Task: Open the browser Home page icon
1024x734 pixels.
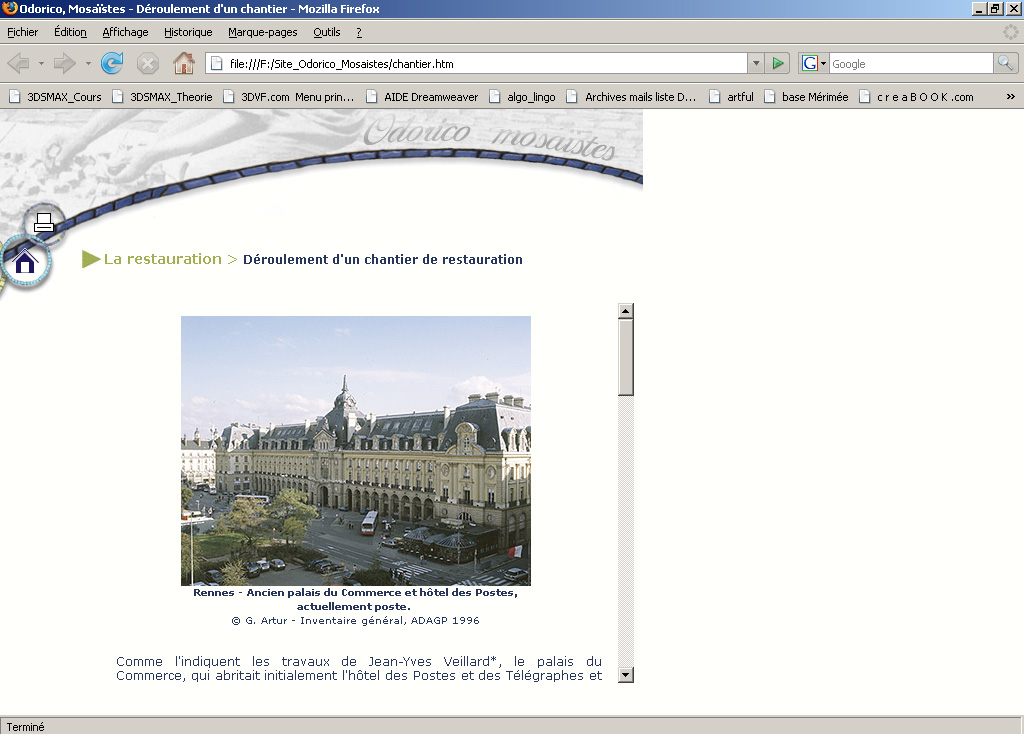Action: tap(184, 63)
